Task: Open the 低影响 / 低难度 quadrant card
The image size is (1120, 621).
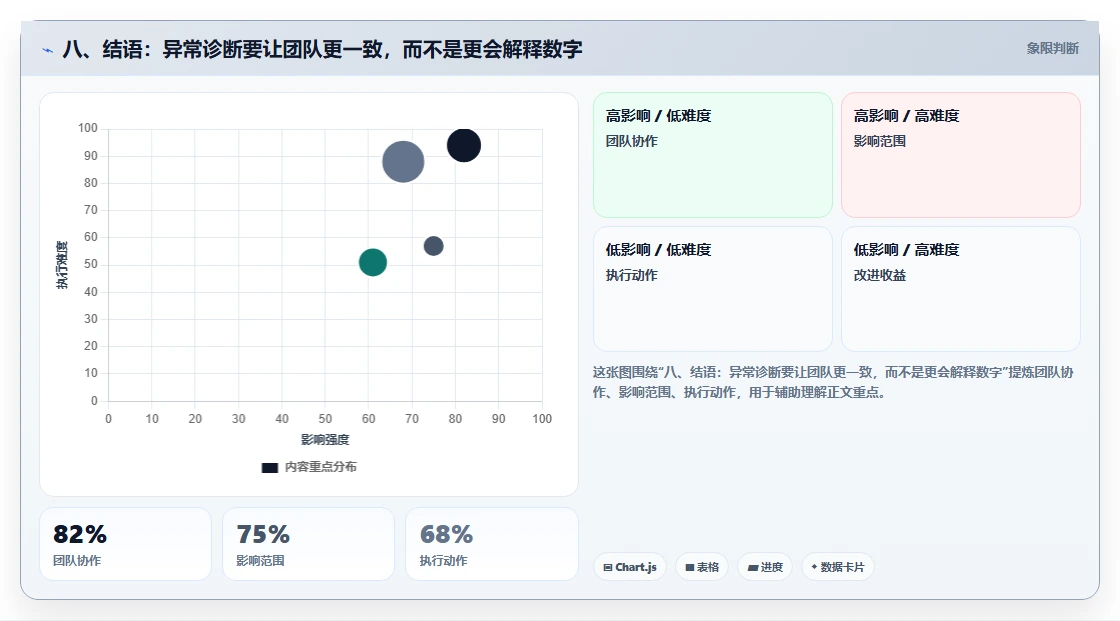Action: [713, 289]
